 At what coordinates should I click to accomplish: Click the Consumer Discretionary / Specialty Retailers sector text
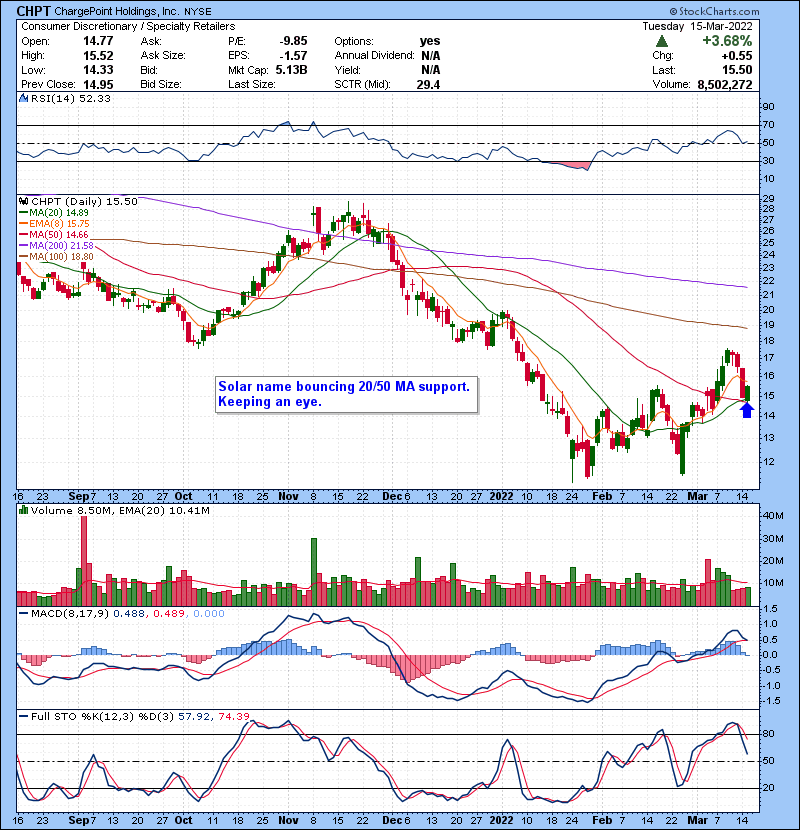pyautogui.click(x=128, y=26)
